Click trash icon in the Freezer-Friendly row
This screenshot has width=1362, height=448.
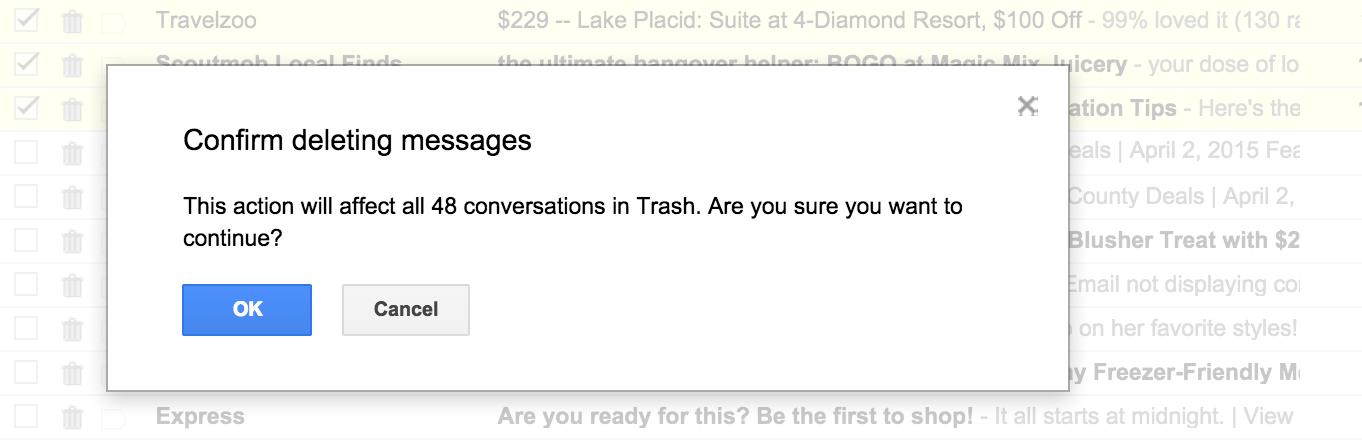(72, 373)
